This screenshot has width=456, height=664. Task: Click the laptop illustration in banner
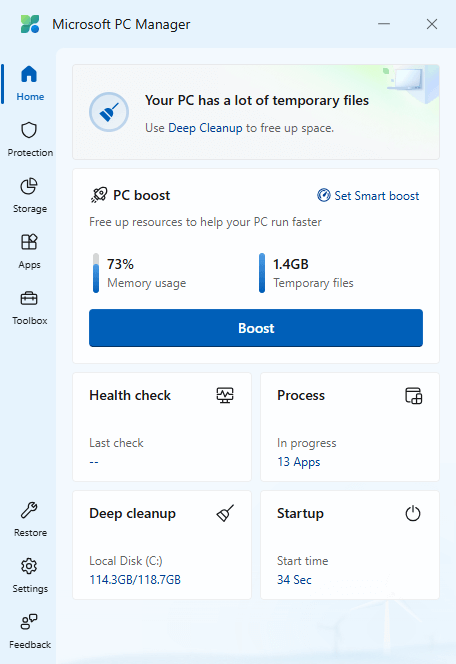(x=407, y=79)
